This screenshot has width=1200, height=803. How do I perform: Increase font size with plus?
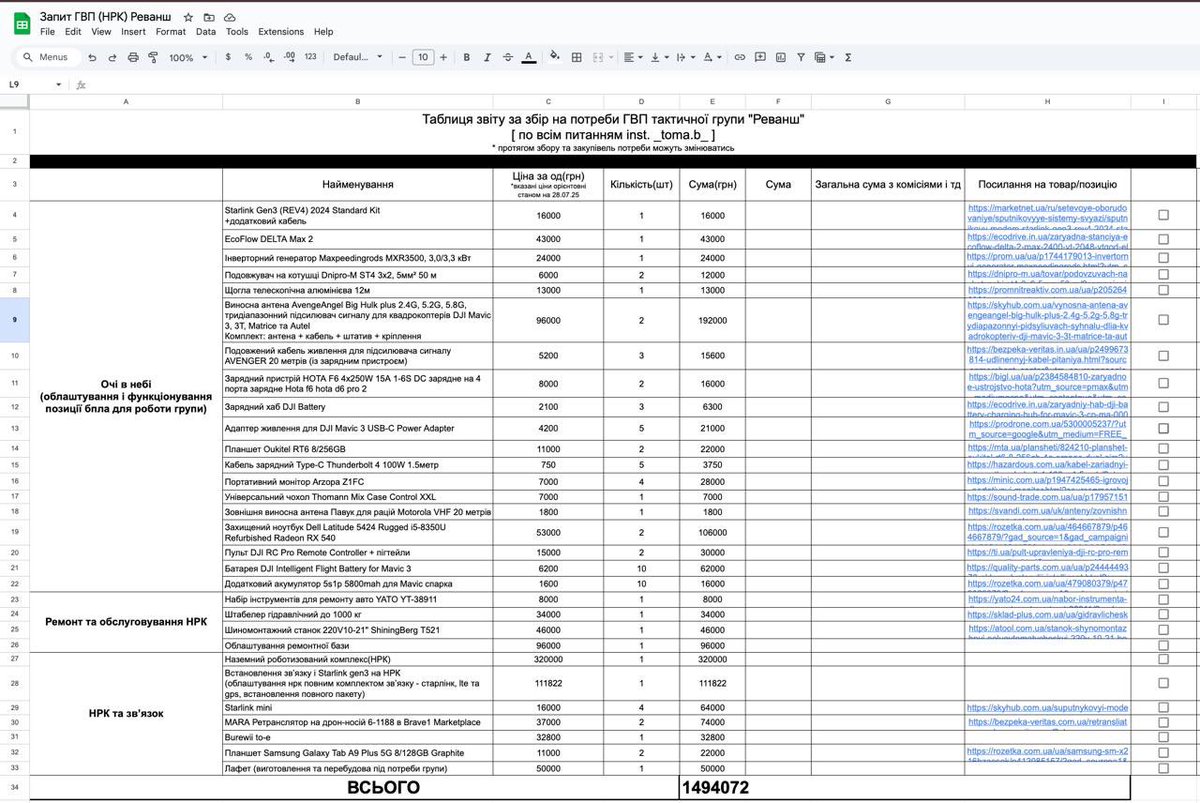pyautogui.click(x=444, y=58)
